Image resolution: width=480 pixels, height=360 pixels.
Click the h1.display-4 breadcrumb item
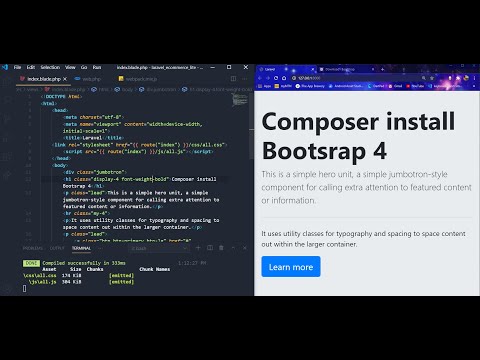[217, 89]
